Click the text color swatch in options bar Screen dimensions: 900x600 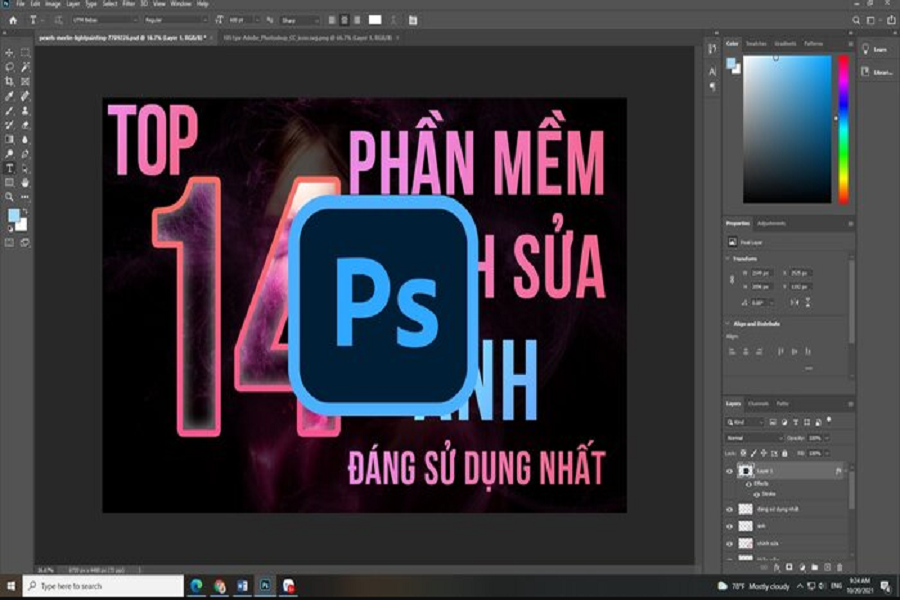tap(375, 20)
